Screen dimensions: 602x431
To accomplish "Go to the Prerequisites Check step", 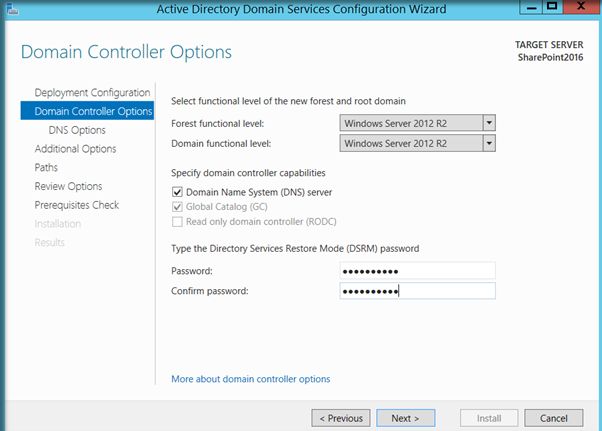I will (x=76, y=205).
